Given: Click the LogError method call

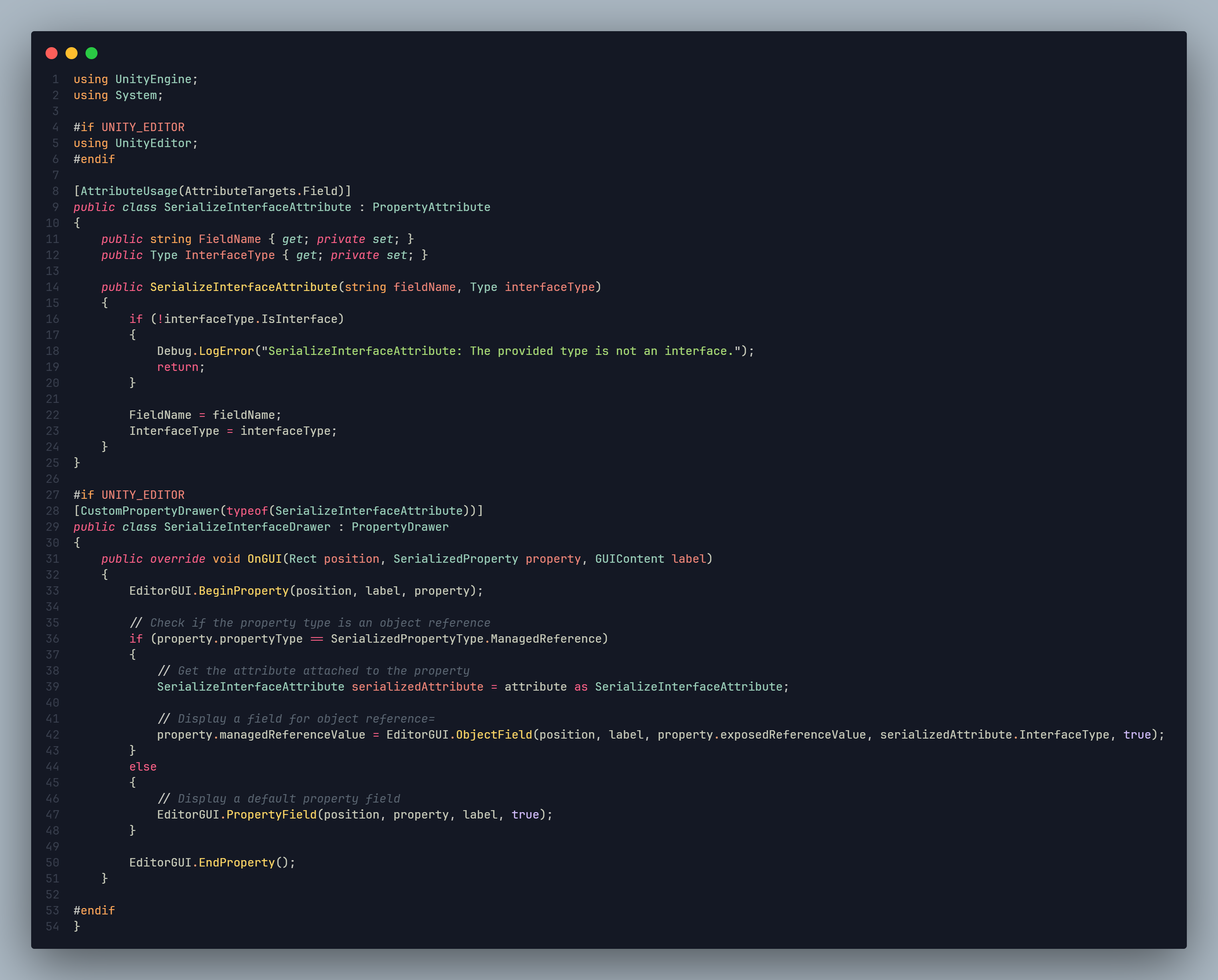Looking at the screenshot, I should 226,351.
